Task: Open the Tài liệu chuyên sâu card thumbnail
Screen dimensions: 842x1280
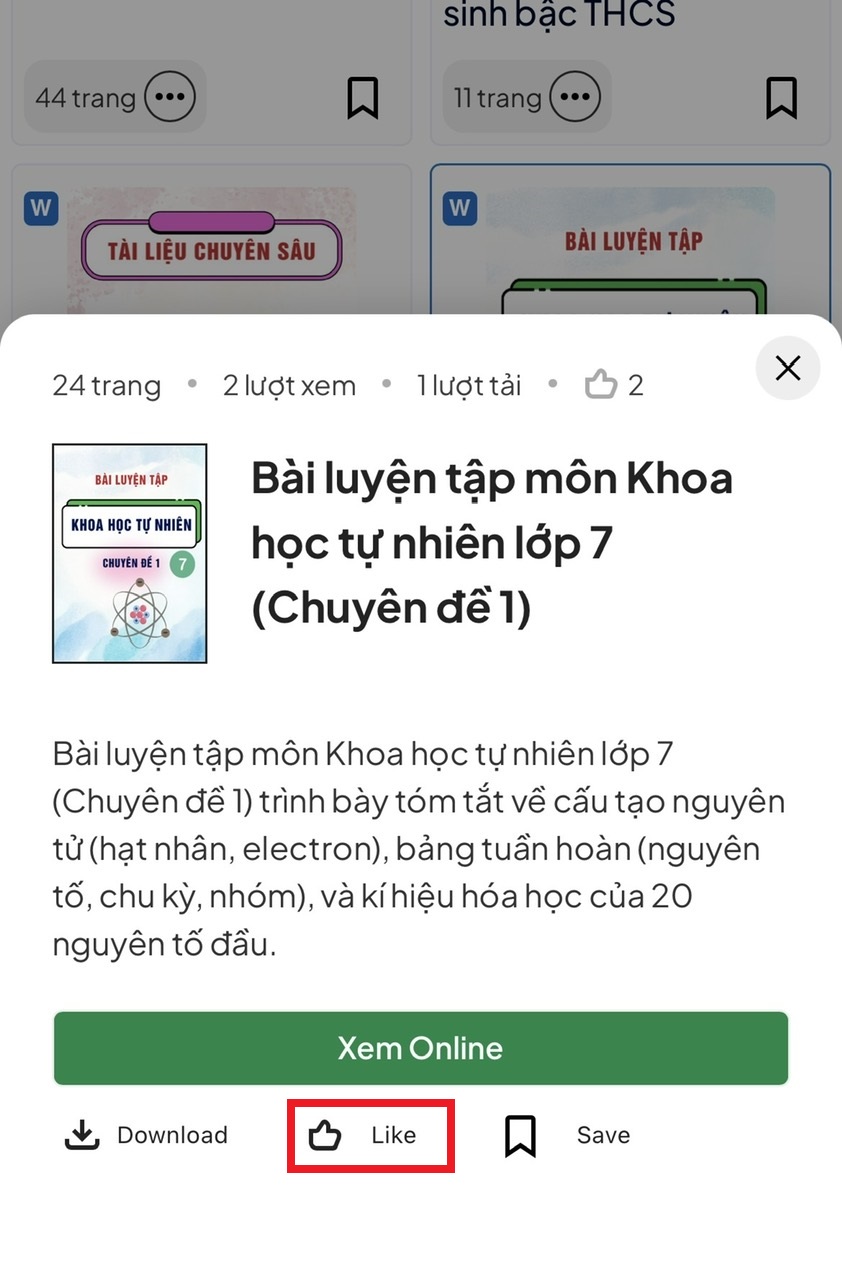Action: tap(212, 250)
